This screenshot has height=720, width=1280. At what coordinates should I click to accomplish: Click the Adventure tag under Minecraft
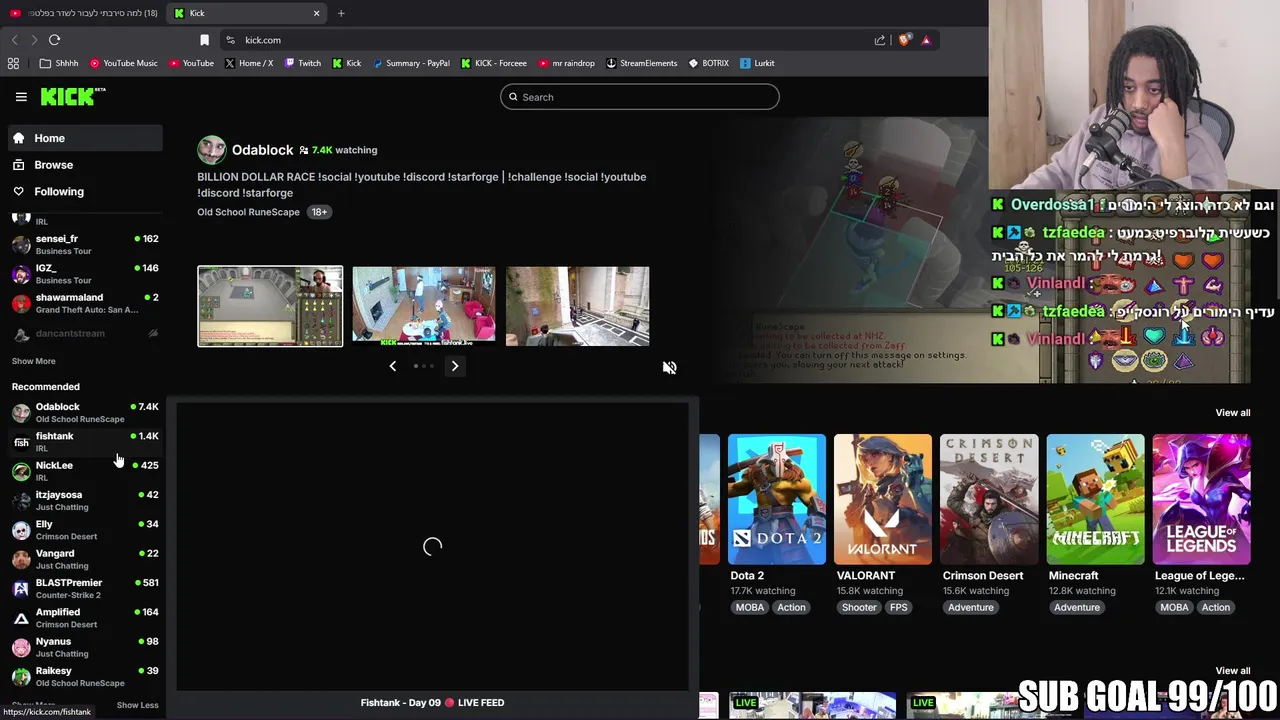pos(1077,607)
